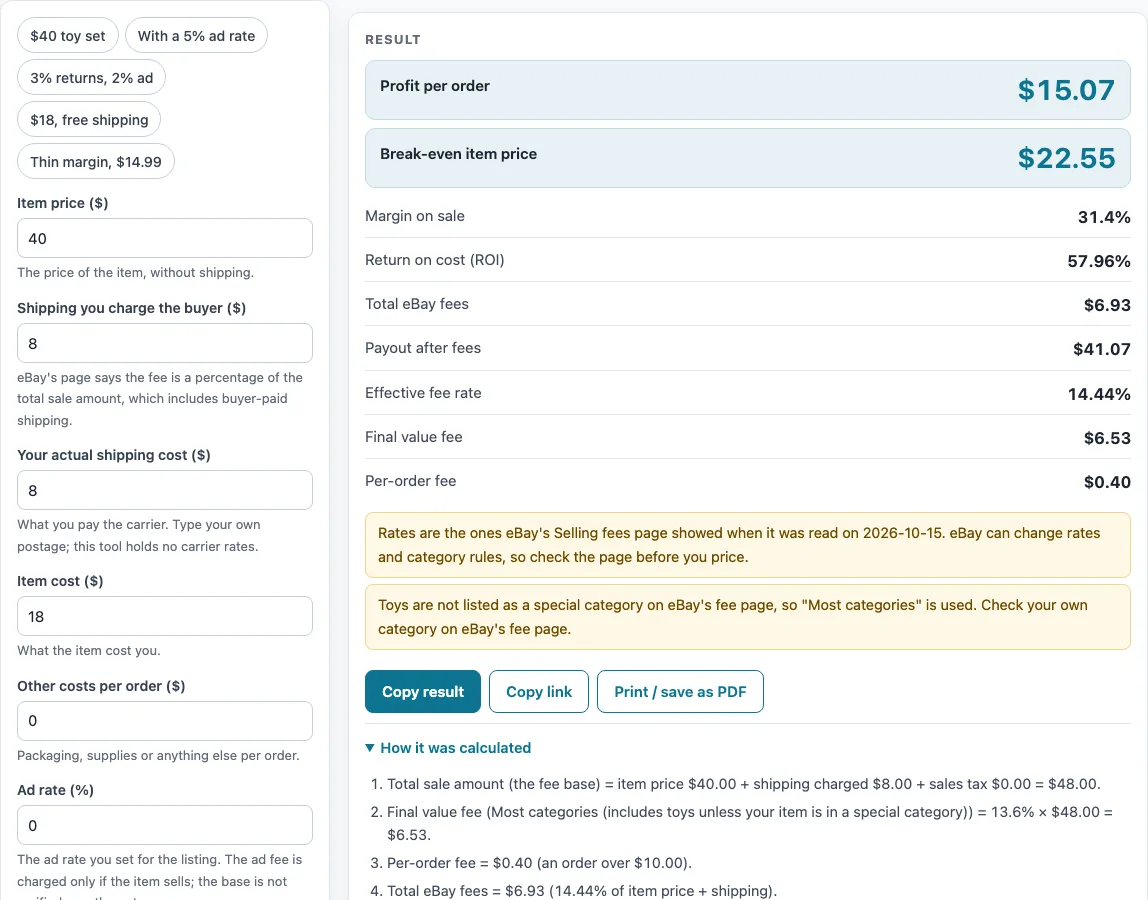Select the Break-even item price $22.55
This screenshot has height=900, width=1148.
pyautogui.click(x=1066, y=158)
